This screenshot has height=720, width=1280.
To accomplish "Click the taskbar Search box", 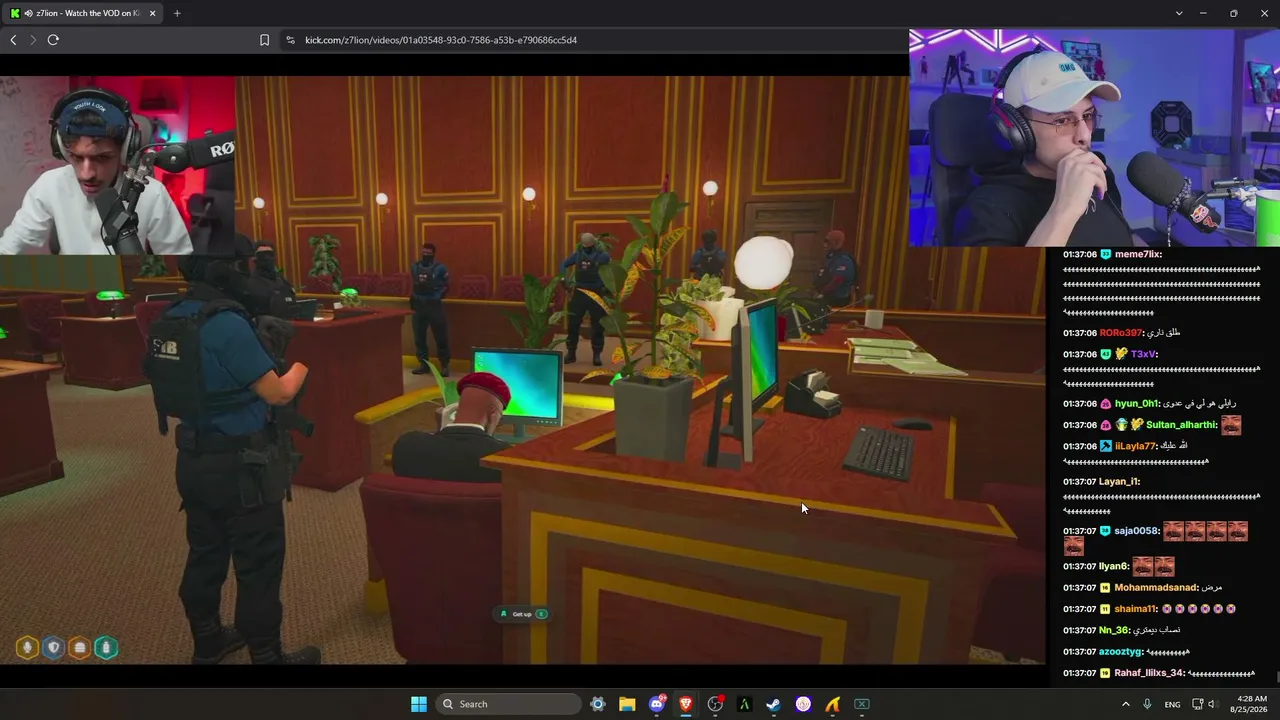I will [509, 704].
